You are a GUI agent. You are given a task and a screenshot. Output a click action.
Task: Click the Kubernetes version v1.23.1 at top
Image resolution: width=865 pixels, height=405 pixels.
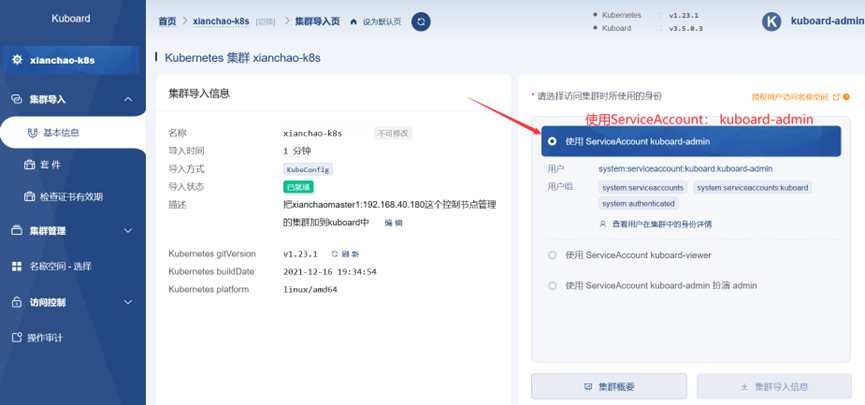coord(684,15)
